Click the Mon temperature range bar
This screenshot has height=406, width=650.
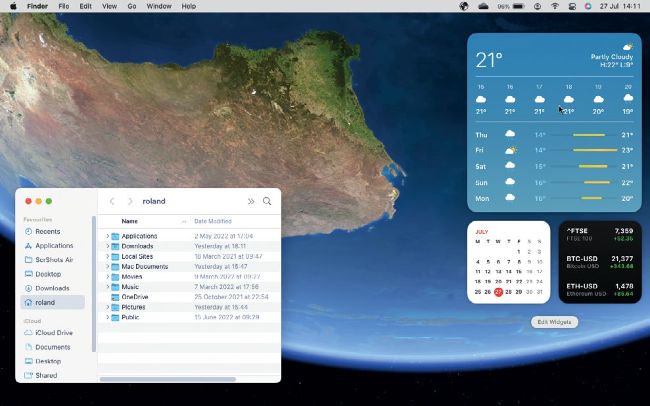[592, 198]
